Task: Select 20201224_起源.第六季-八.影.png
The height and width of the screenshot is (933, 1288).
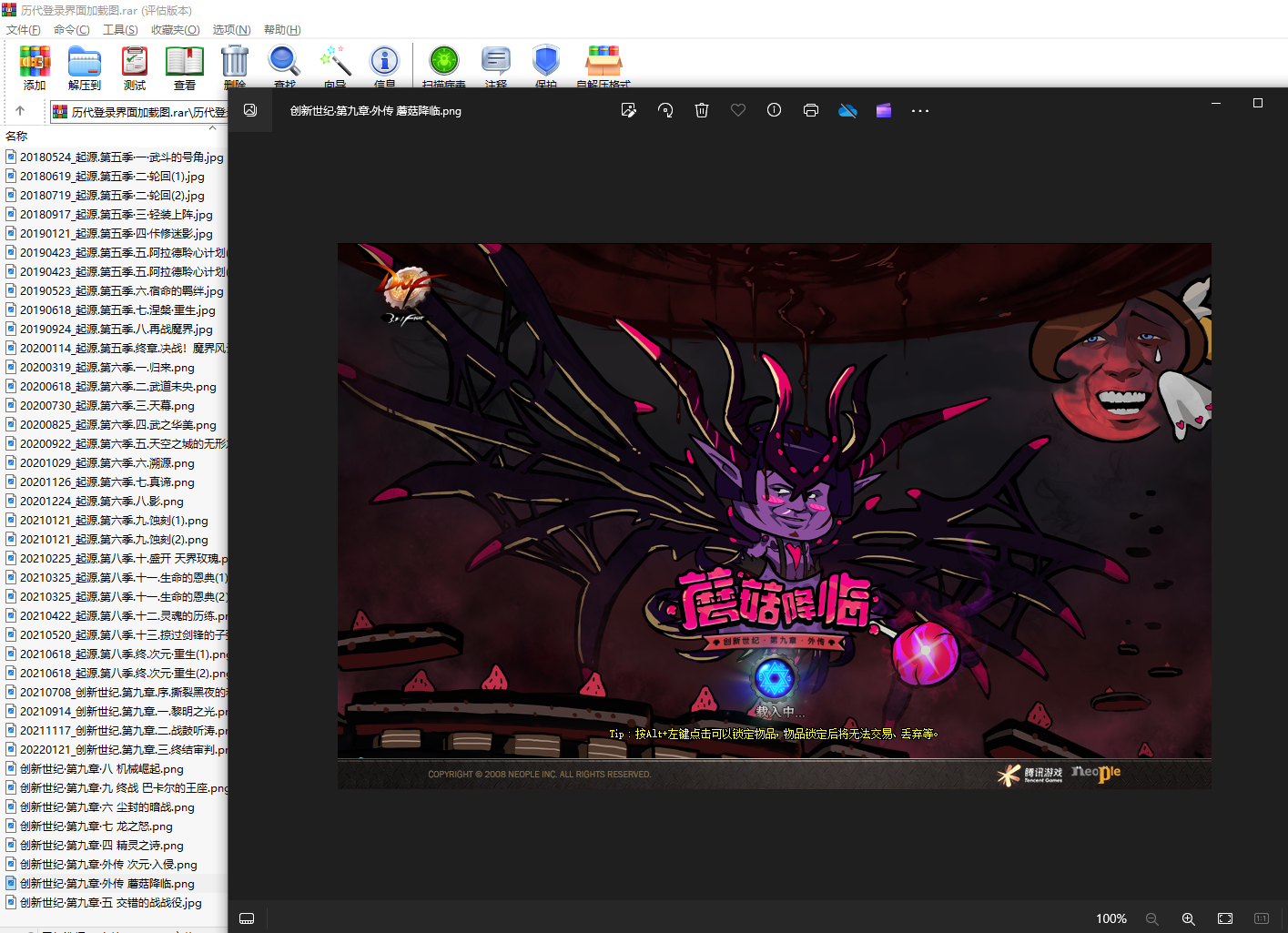Action: tap(95, 502)
